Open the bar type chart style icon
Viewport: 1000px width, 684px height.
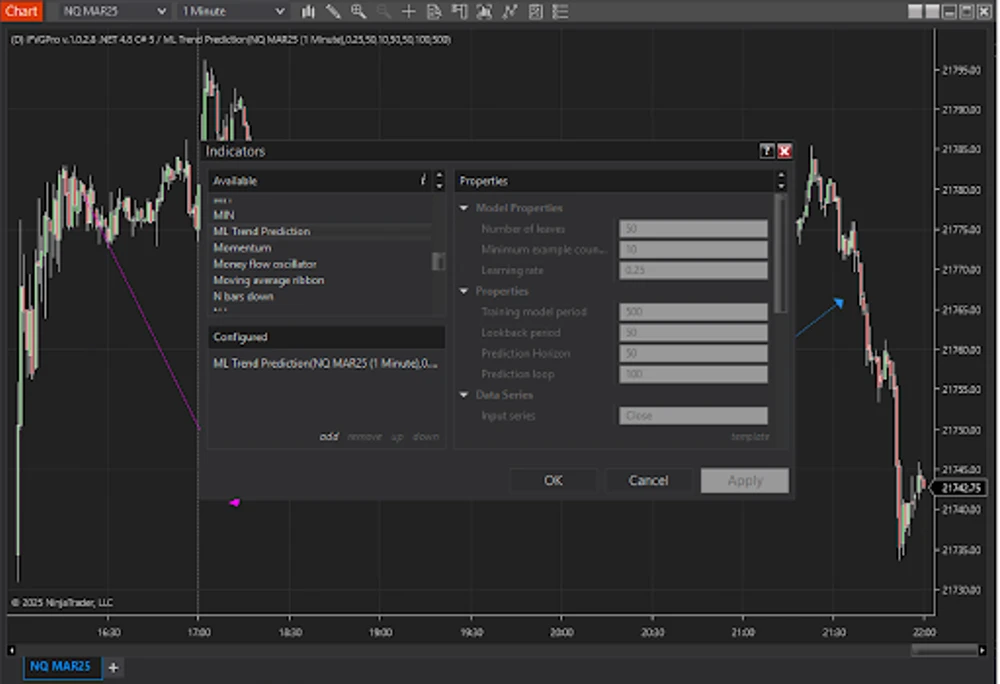308,11
